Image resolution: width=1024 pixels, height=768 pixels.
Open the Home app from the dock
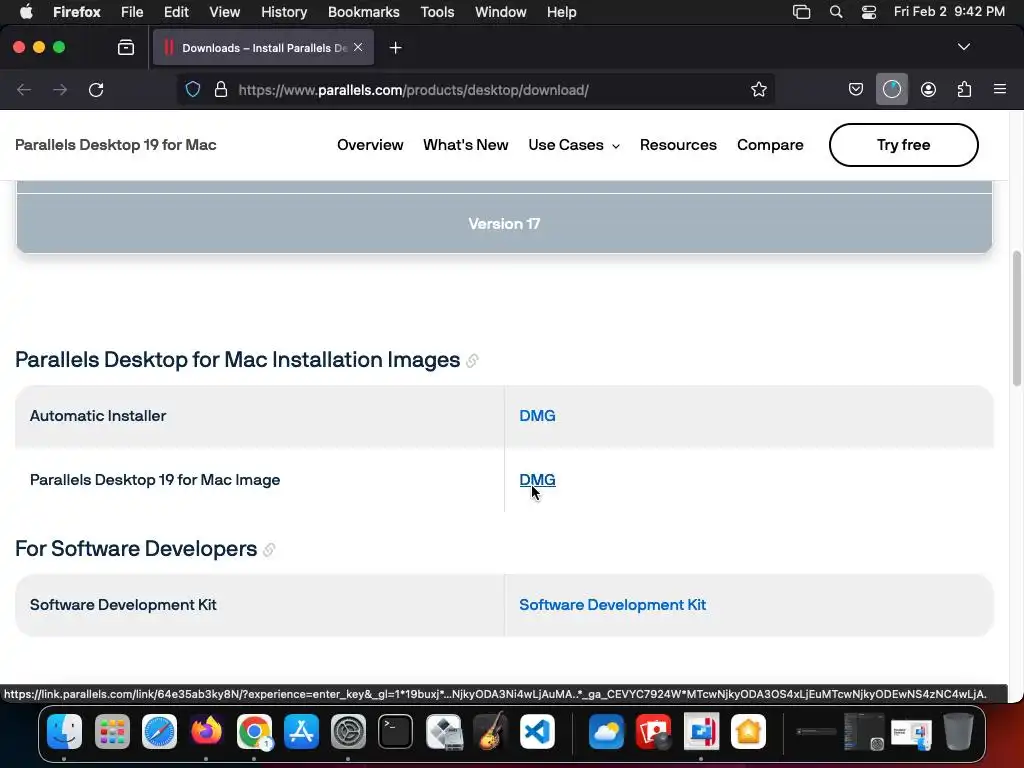[748, 731]
